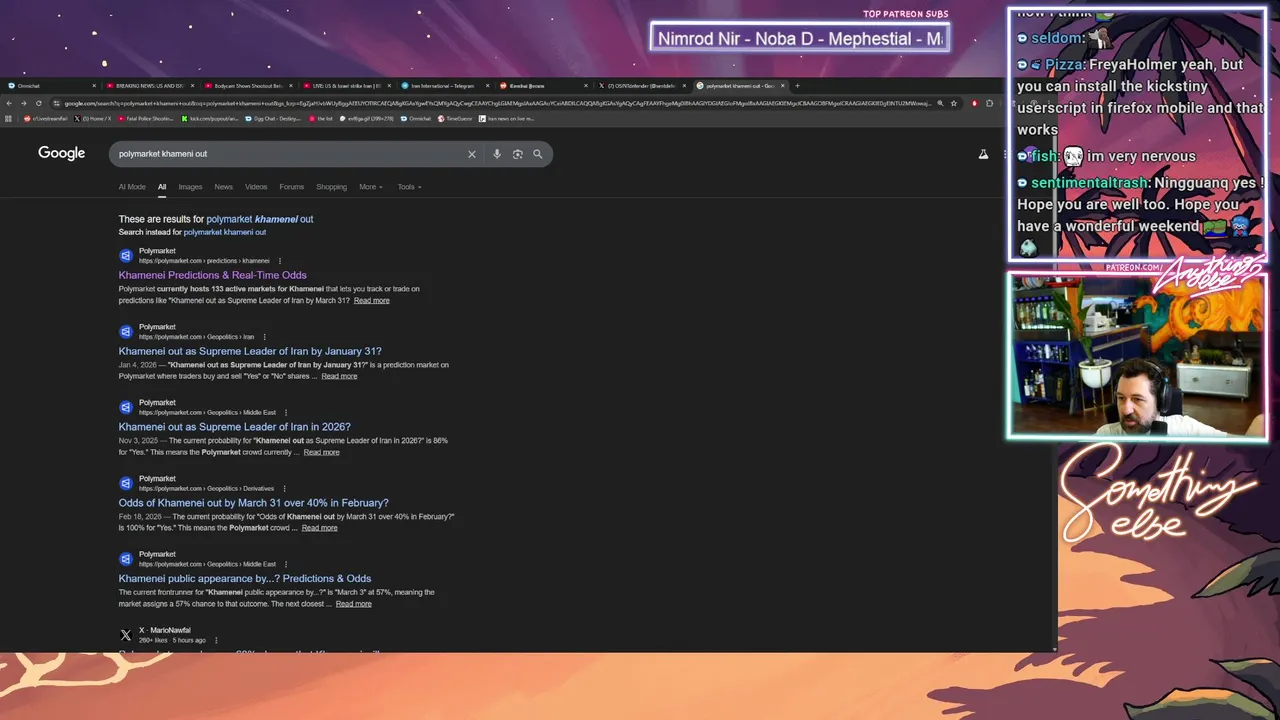This screenshot has height=720, width=1280.
Task: Open the zoom magnifier icon in address bar
Action: click(x=940, y=103)
